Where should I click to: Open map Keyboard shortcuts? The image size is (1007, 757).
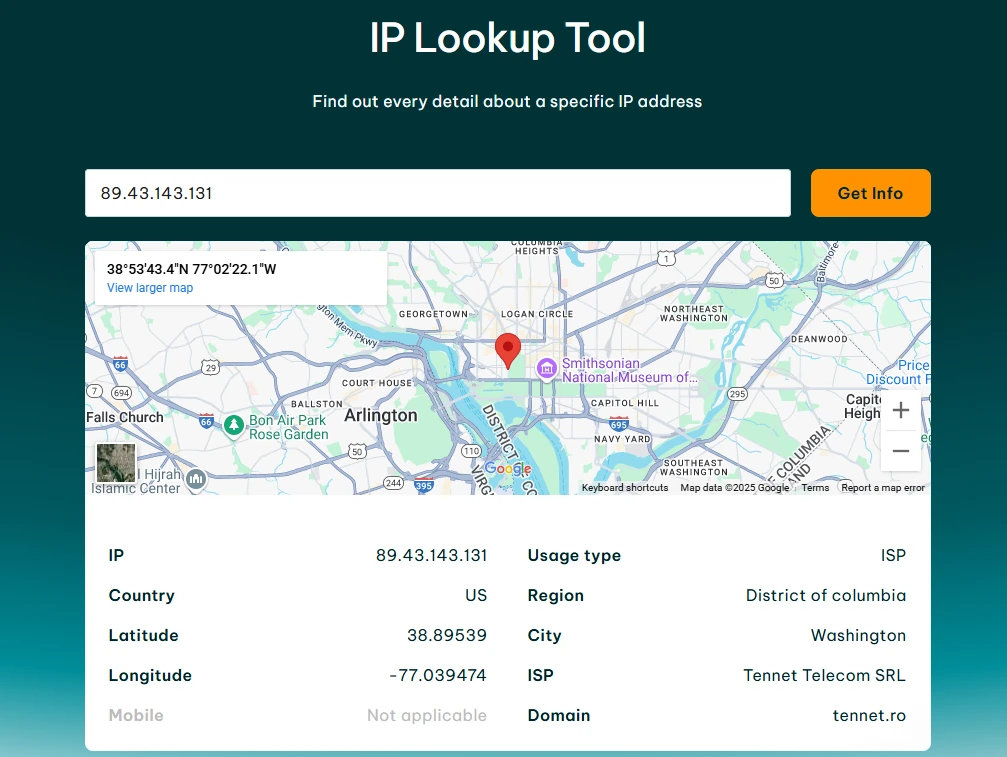tap(625, 488)
